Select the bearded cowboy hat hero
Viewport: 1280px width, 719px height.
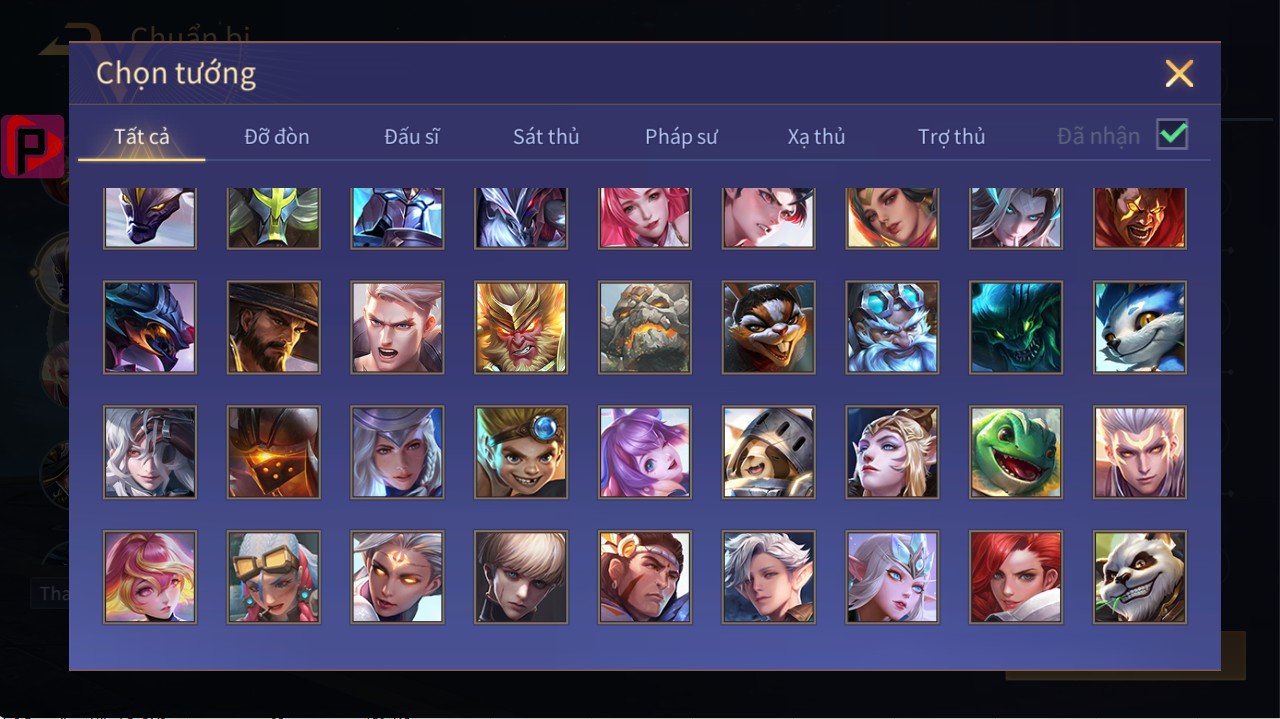[x=274, y=327]
